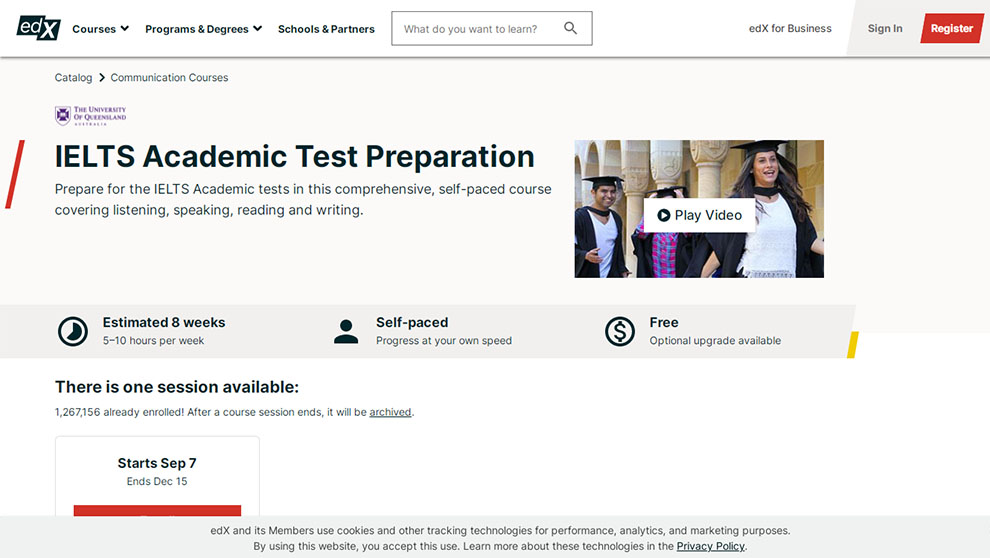Go to Catalog breadcrumb link
The width and height of the screenshot is (990, 558).
pos(73,78)
